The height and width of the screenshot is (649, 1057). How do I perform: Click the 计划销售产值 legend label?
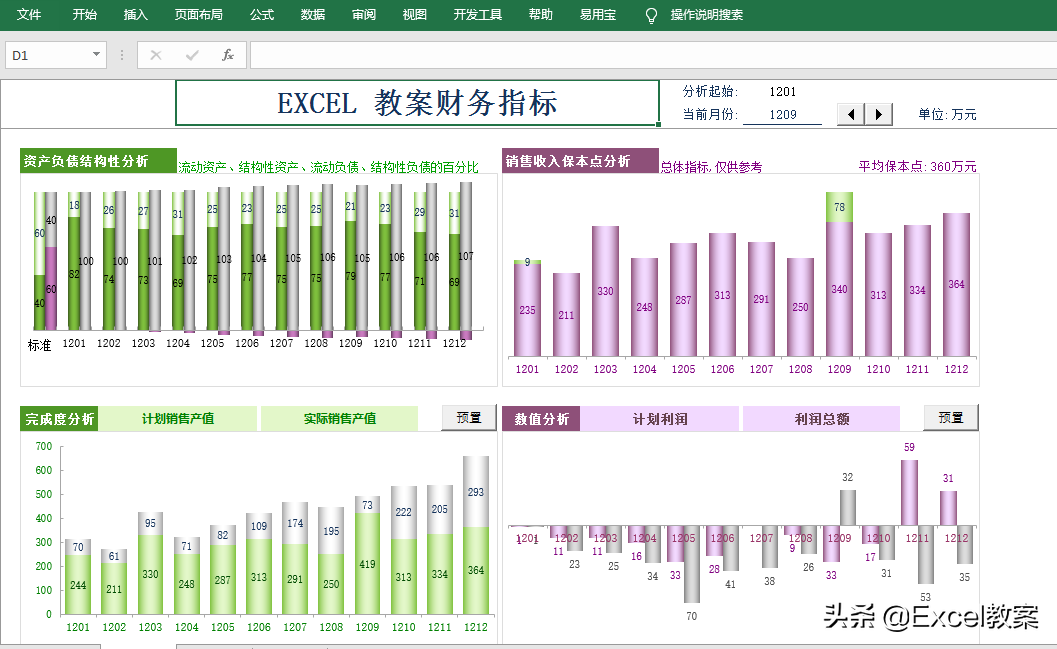pyautogui.click(x=178, y=419)
